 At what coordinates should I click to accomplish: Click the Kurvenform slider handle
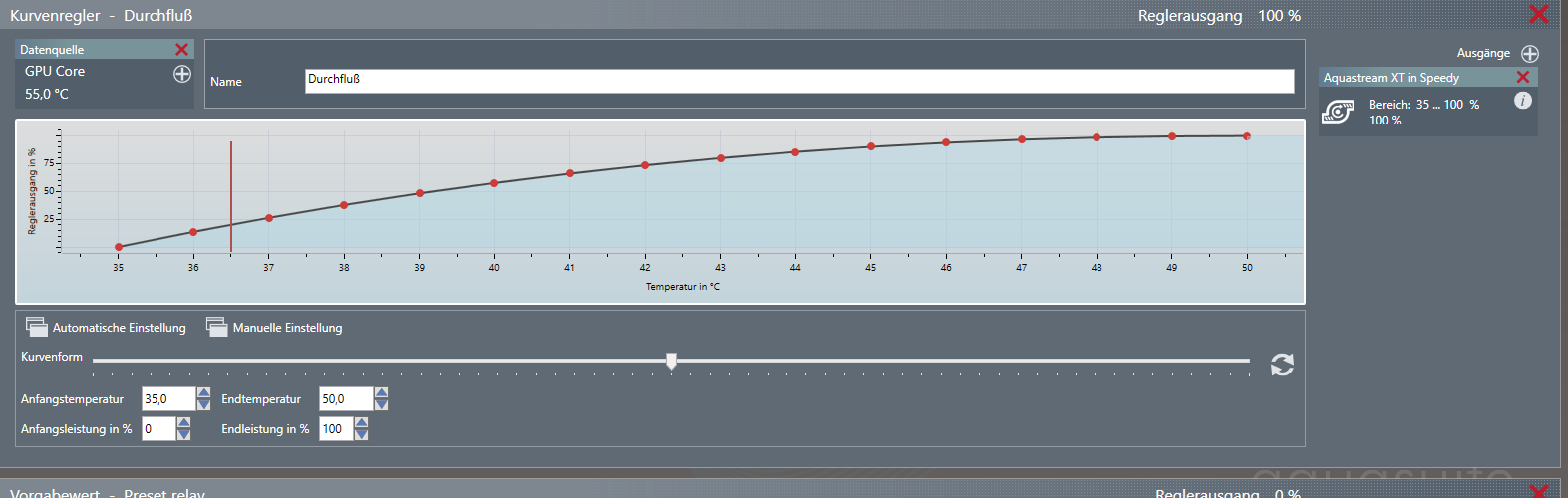point(671,361)
